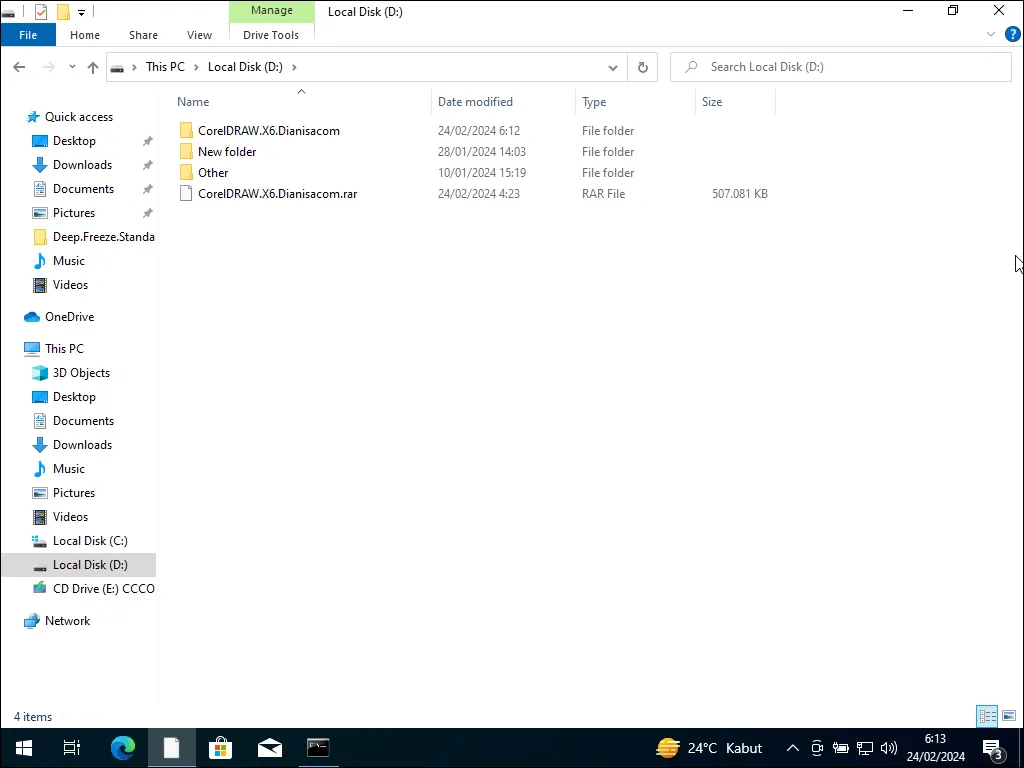Screen dimensions: 1024x768
Task: Create a new folder using the Quick Access Toolbar icon
Action: (63, 10)
